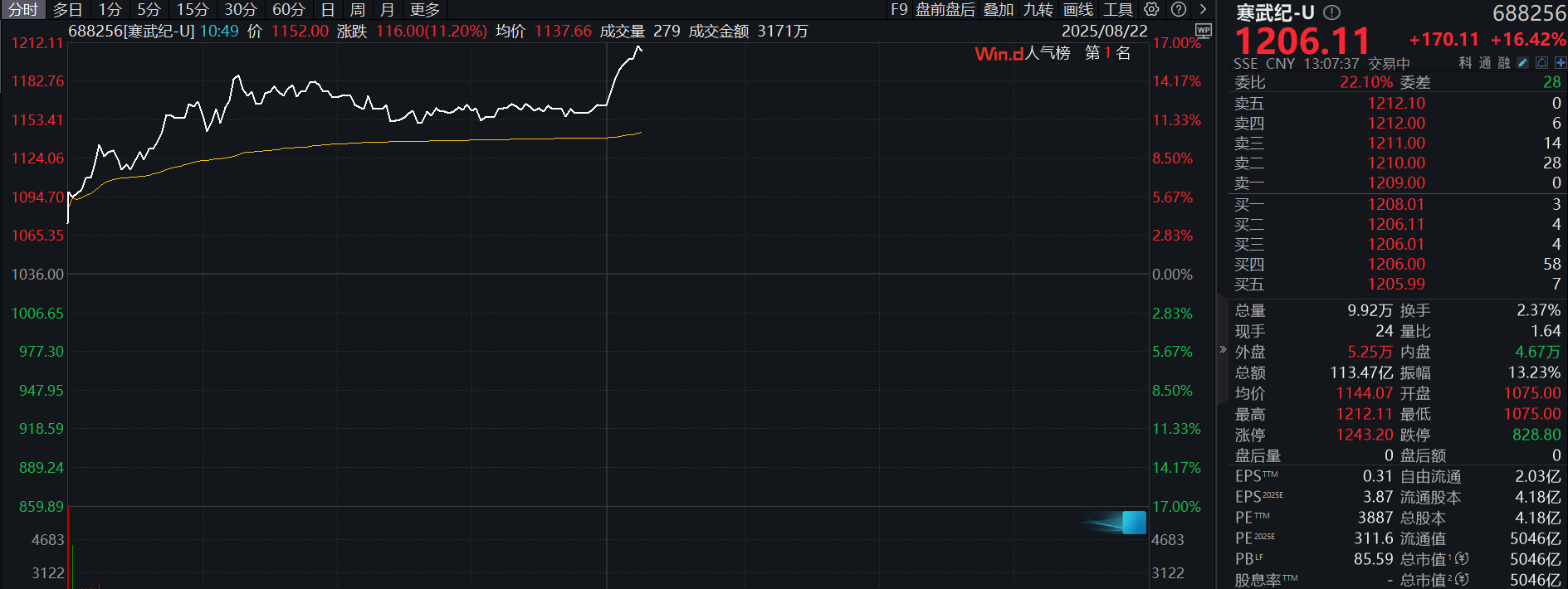The image size is (1568, 589).
Task: Click the 买三 price 1206.01
Action: [x=1396, y=244]
